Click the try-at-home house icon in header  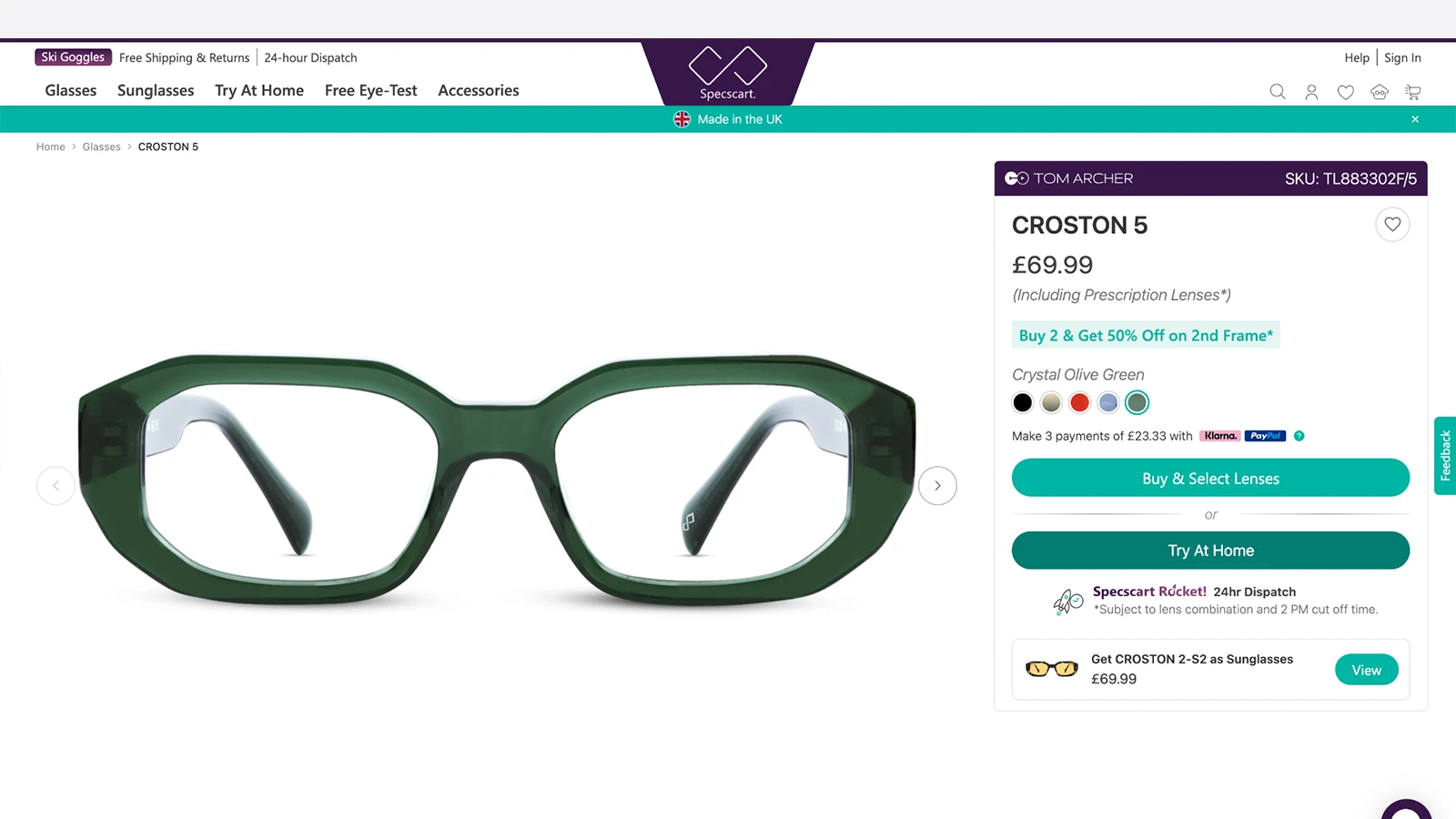(x=1379, y=91)
